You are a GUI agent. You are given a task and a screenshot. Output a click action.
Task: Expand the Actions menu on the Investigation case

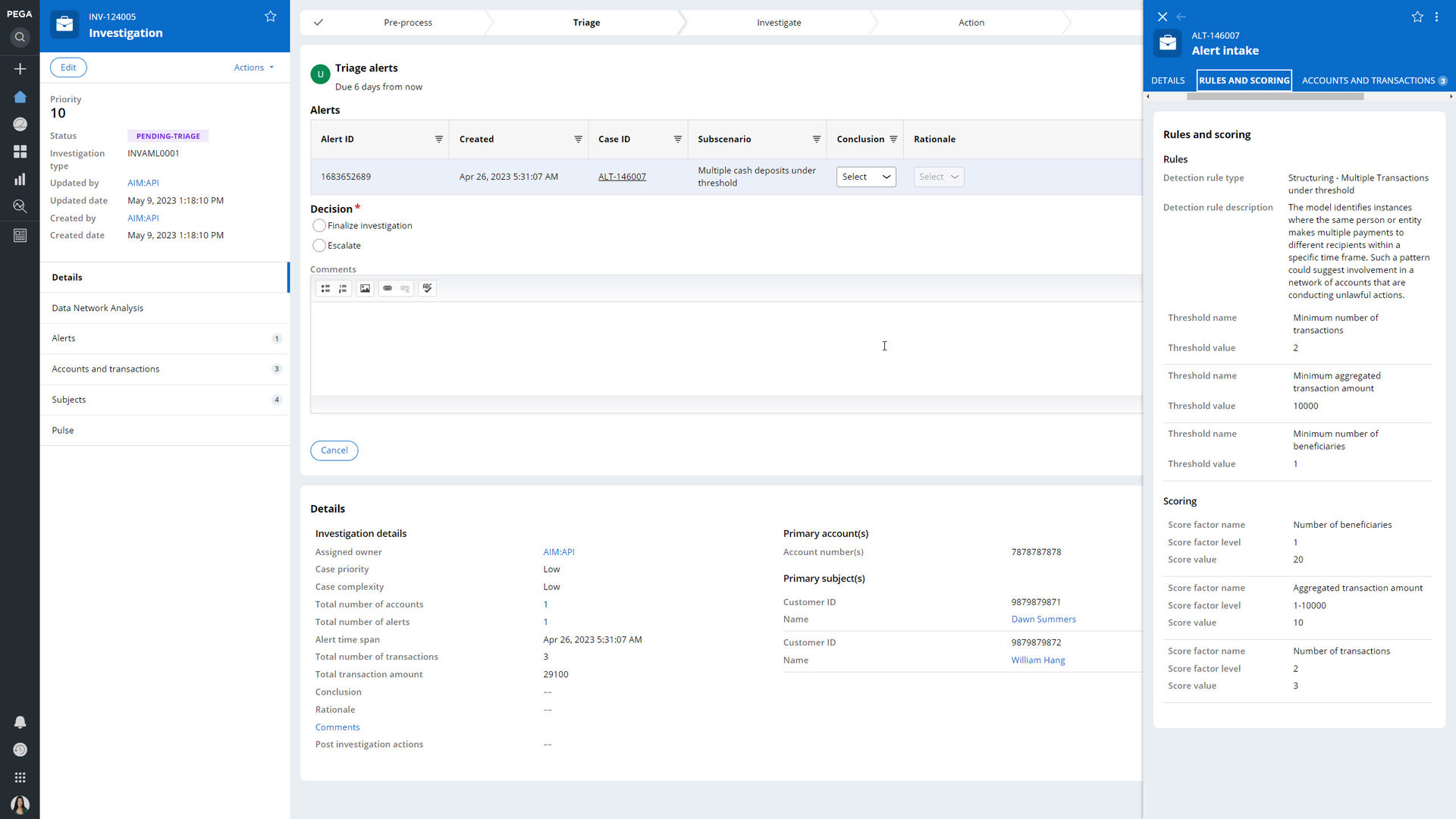(x=253, y=67)
